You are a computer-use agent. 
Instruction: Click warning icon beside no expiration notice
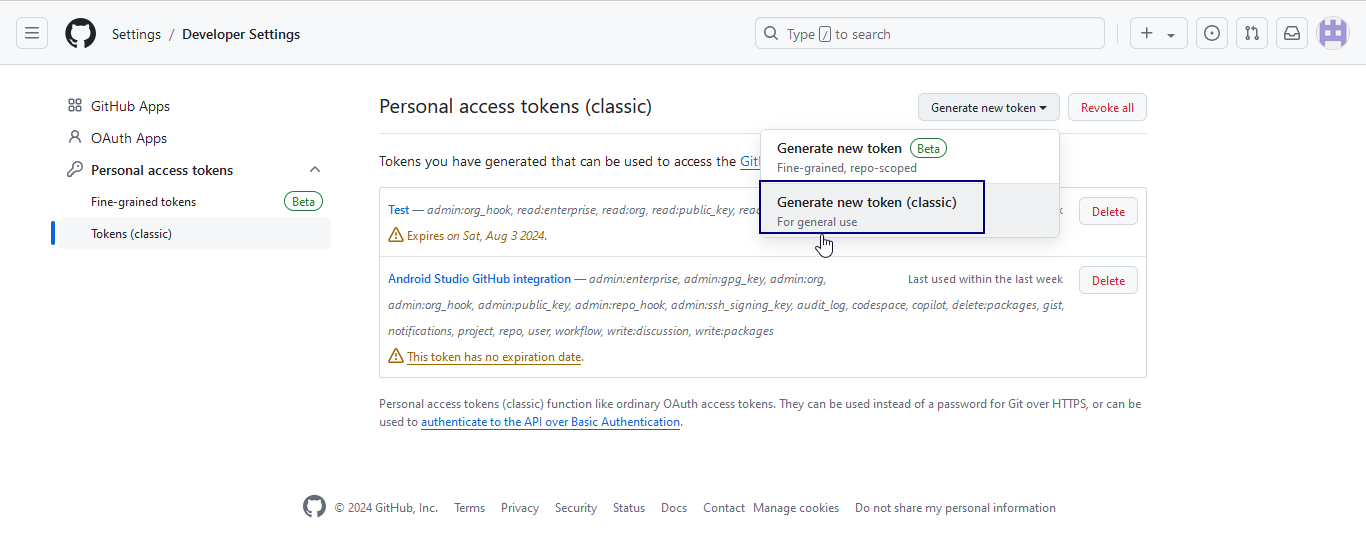coord(396,356)
